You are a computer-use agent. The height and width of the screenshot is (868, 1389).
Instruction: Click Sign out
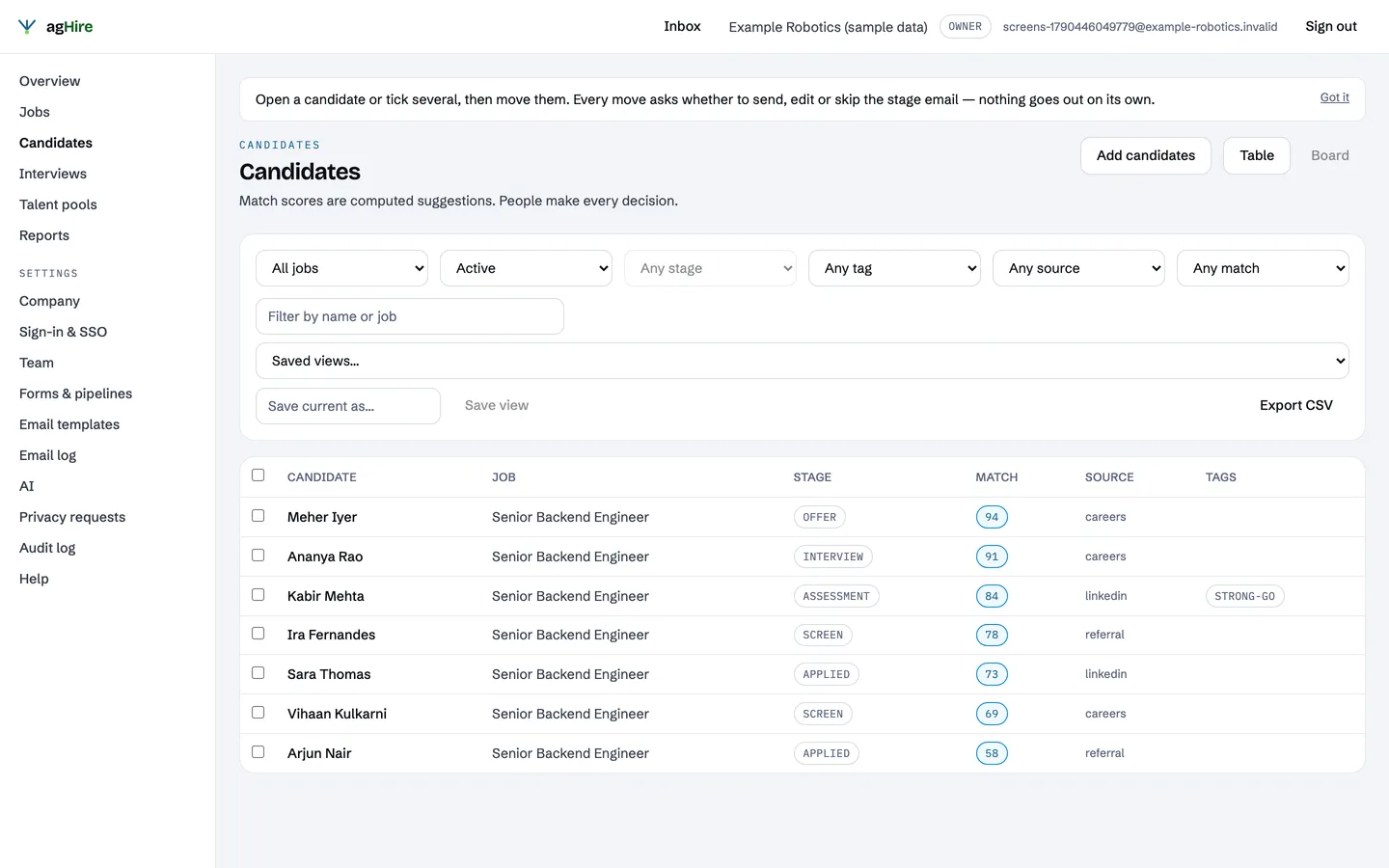coord(1331,26)
